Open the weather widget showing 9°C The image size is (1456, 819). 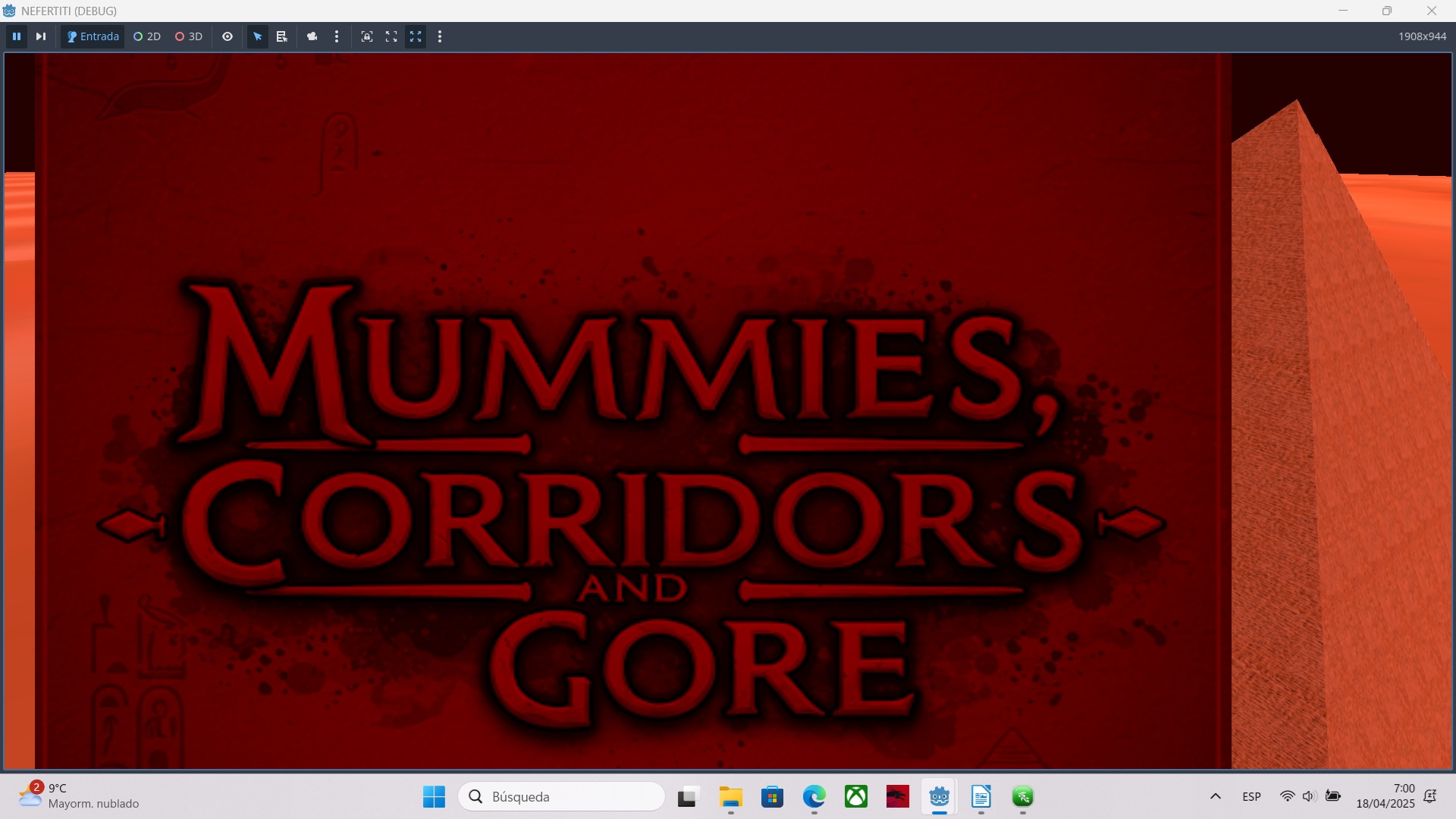(79, 796)
